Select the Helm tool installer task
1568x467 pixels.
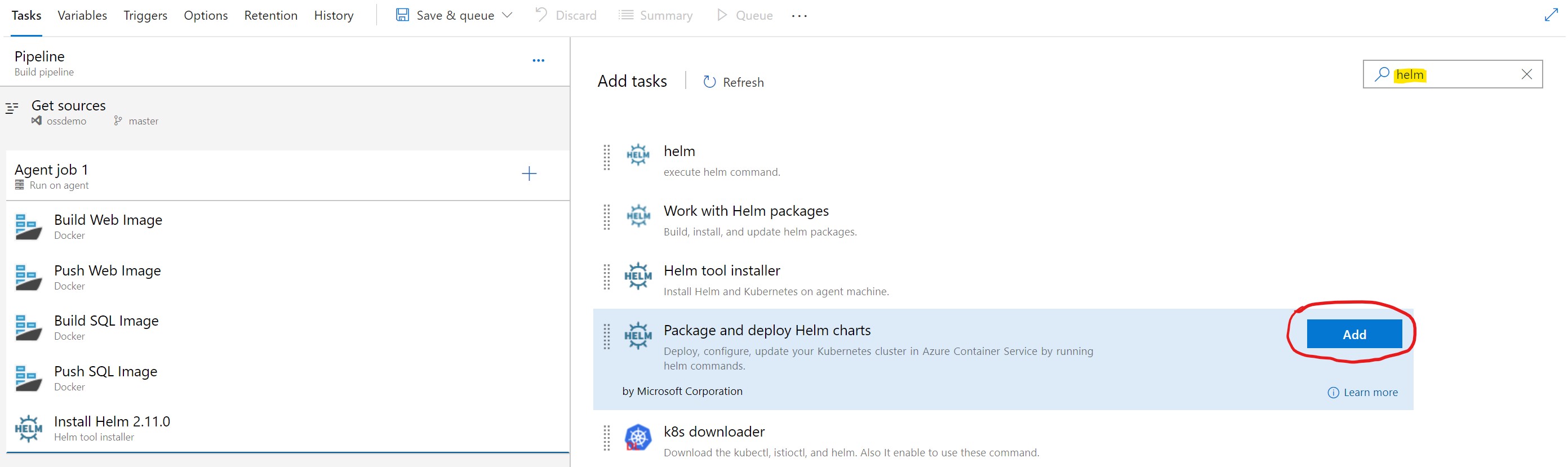[1003, 279]
